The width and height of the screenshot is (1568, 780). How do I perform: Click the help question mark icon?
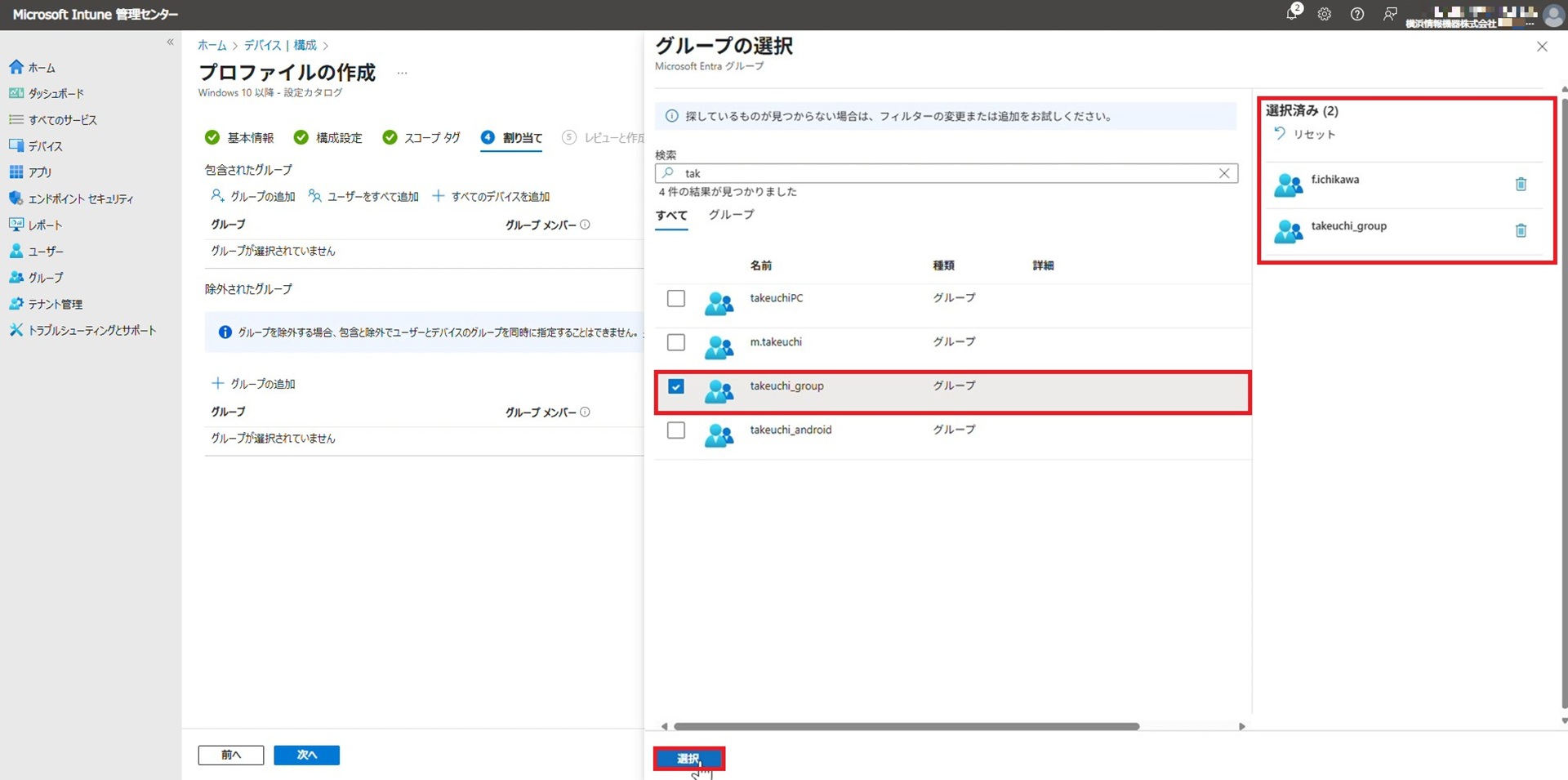pos(1356,14)
